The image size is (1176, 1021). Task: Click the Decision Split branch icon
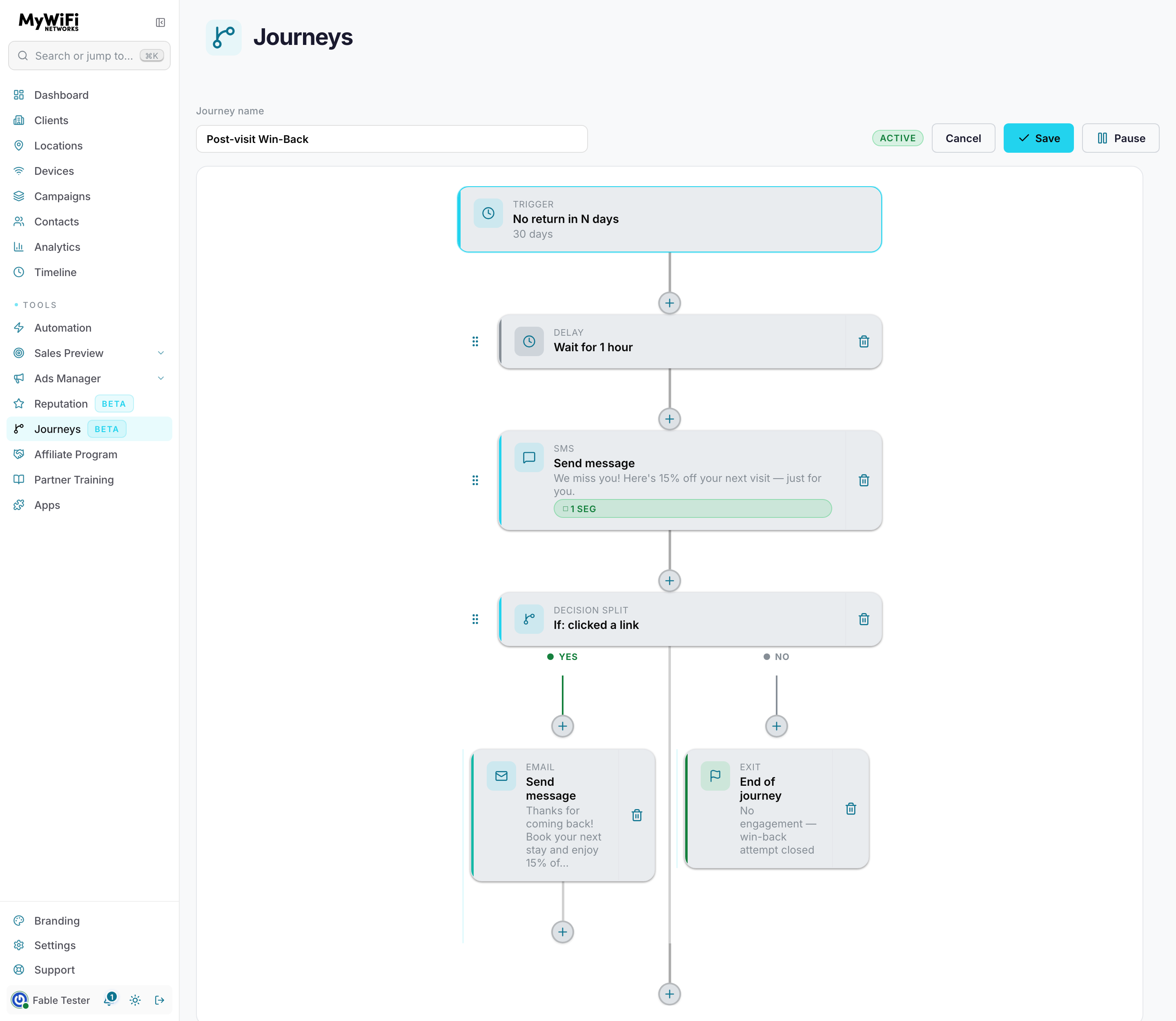[x=529, y=619]
